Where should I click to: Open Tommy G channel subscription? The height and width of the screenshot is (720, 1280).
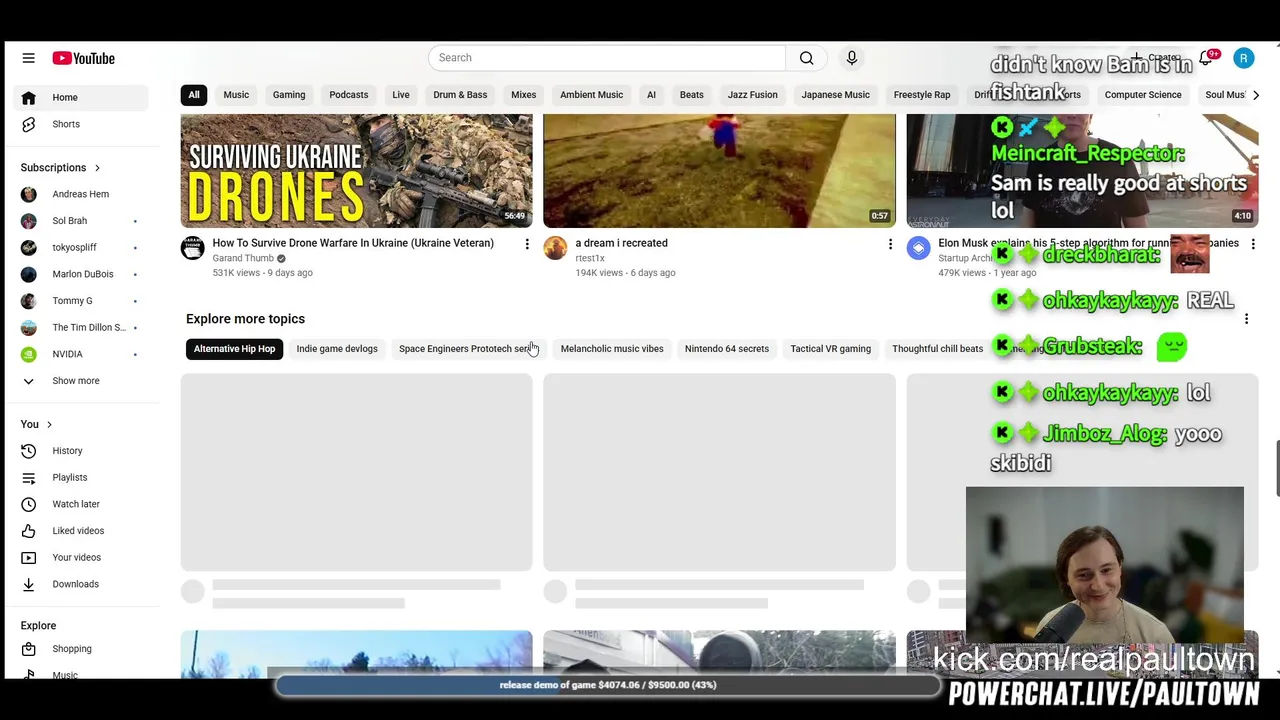tap(82, 301)
